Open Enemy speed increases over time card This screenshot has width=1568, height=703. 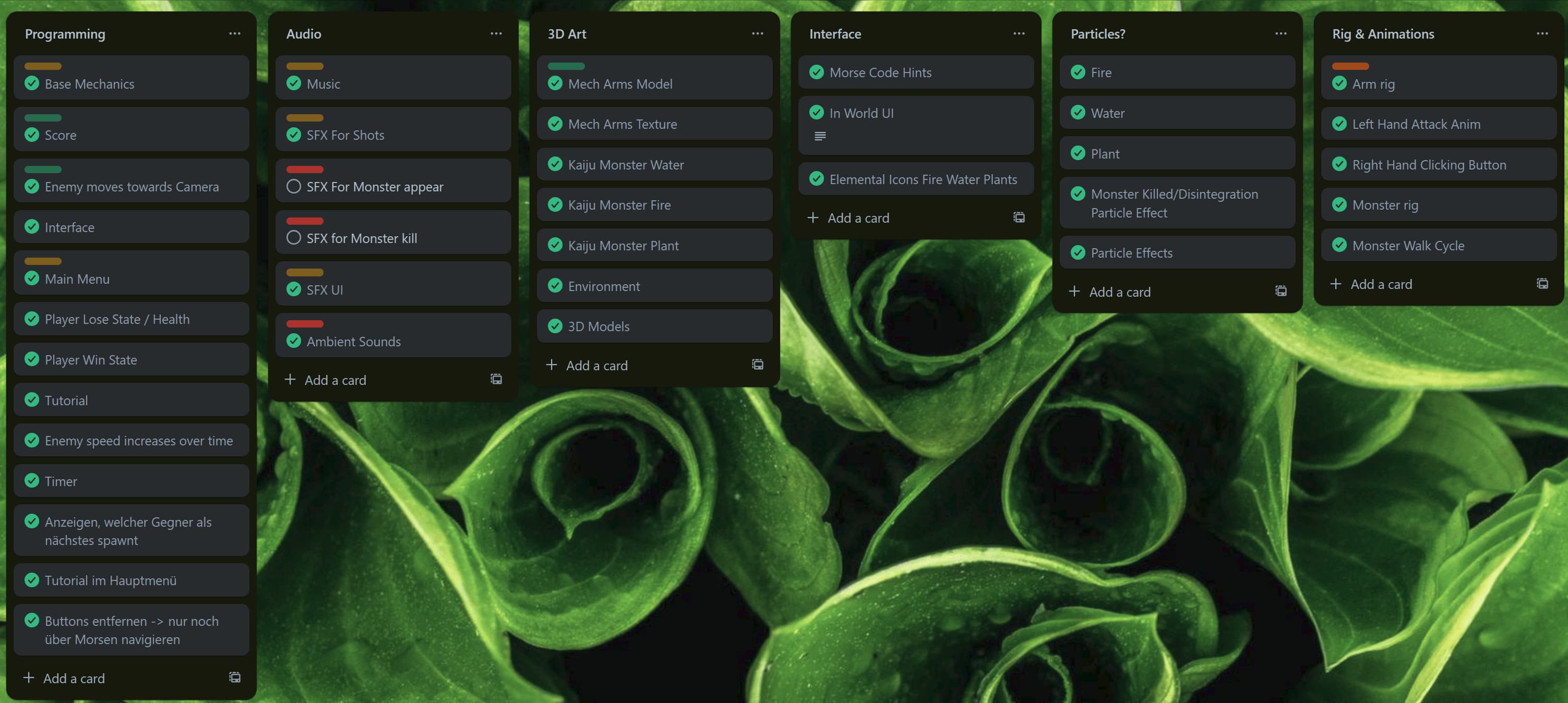[131, 440]
